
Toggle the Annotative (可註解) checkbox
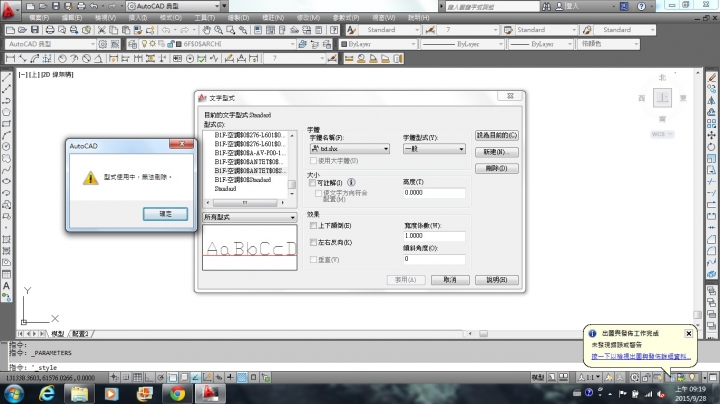click(313, 183)
